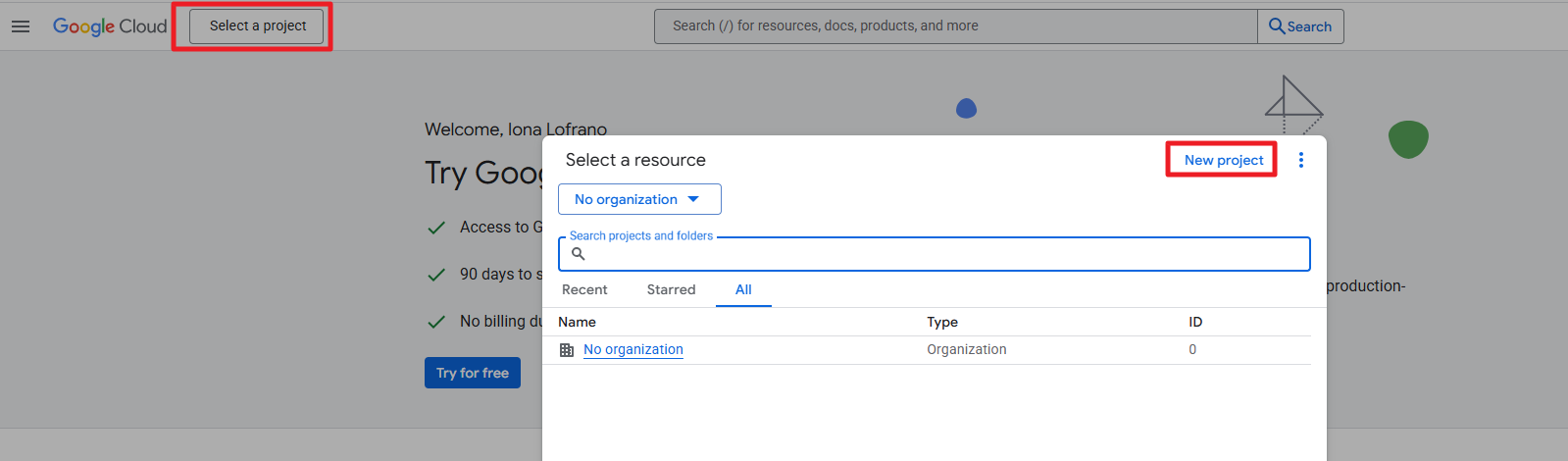Click the ID value 0 cell
Viewport: 1568px width, 461px height.
click(1192, 349)
